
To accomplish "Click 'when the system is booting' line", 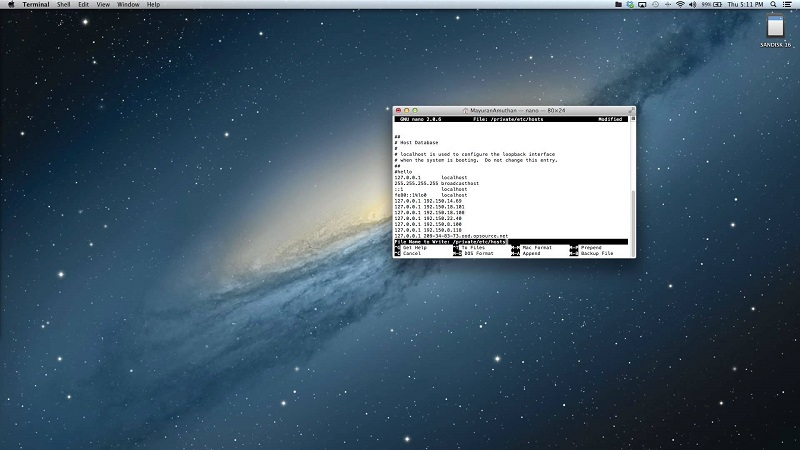I will click(476, 160).
